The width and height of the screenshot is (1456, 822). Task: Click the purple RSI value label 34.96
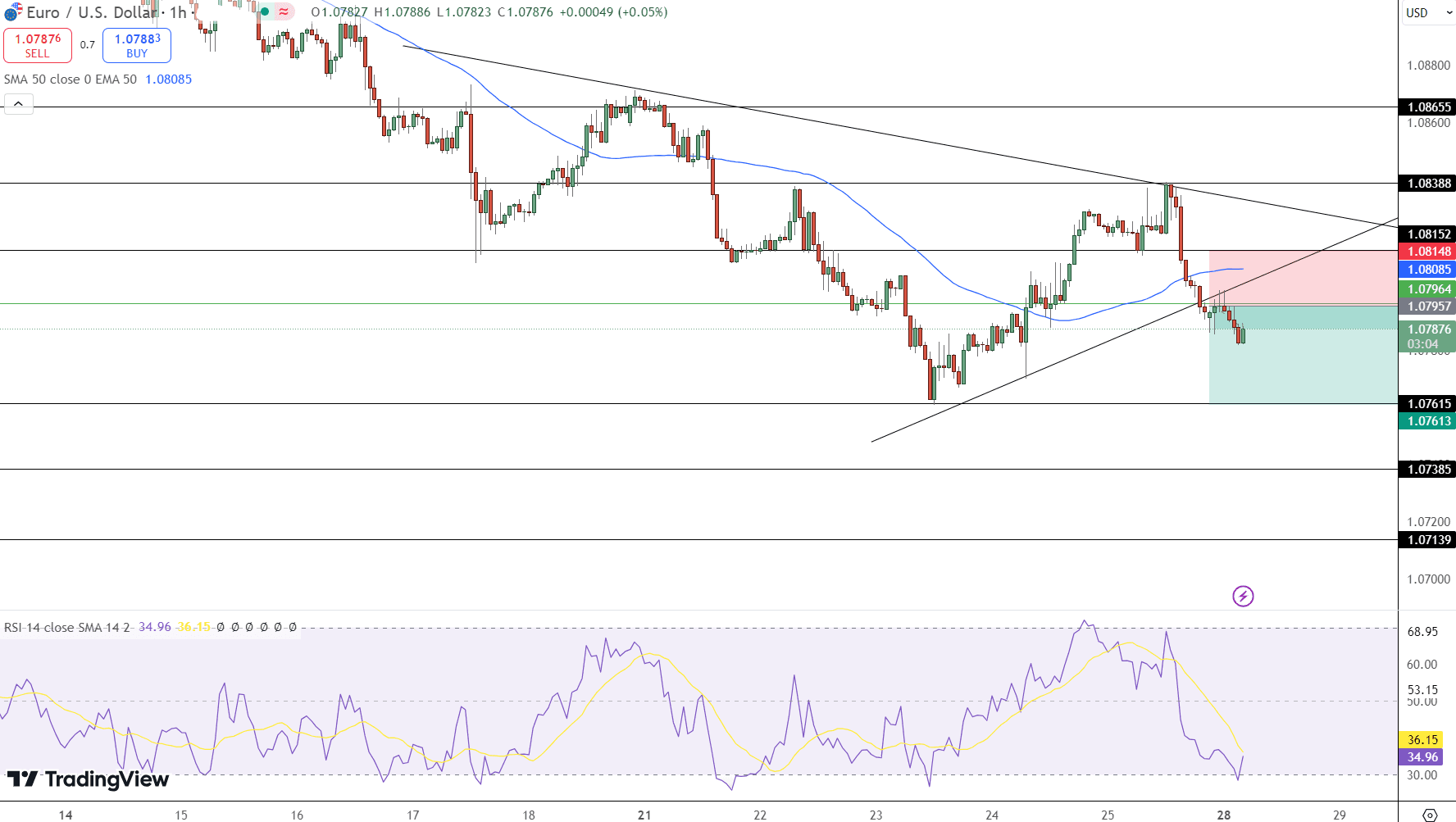pos(1422,757)
